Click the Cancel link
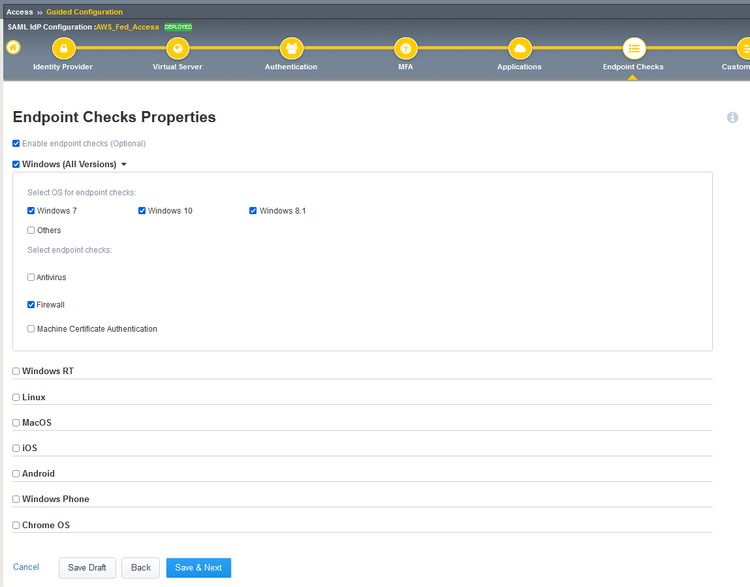 pos(26,567)
